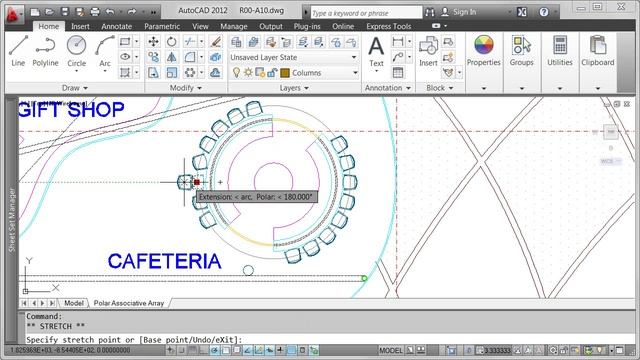
Task: Switch to the Model layout tab
Action: coord(73,303)
